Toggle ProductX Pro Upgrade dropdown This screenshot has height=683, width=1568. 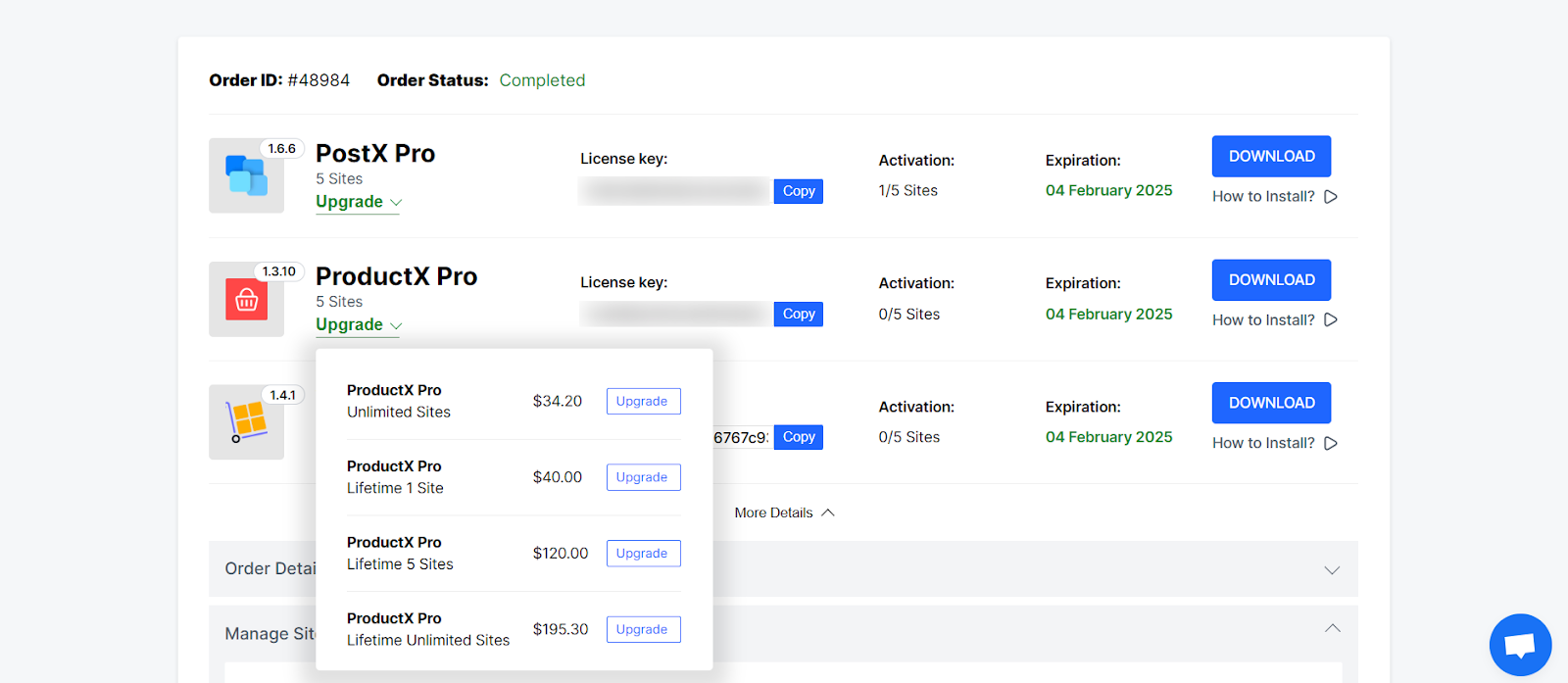coord(358,325)
